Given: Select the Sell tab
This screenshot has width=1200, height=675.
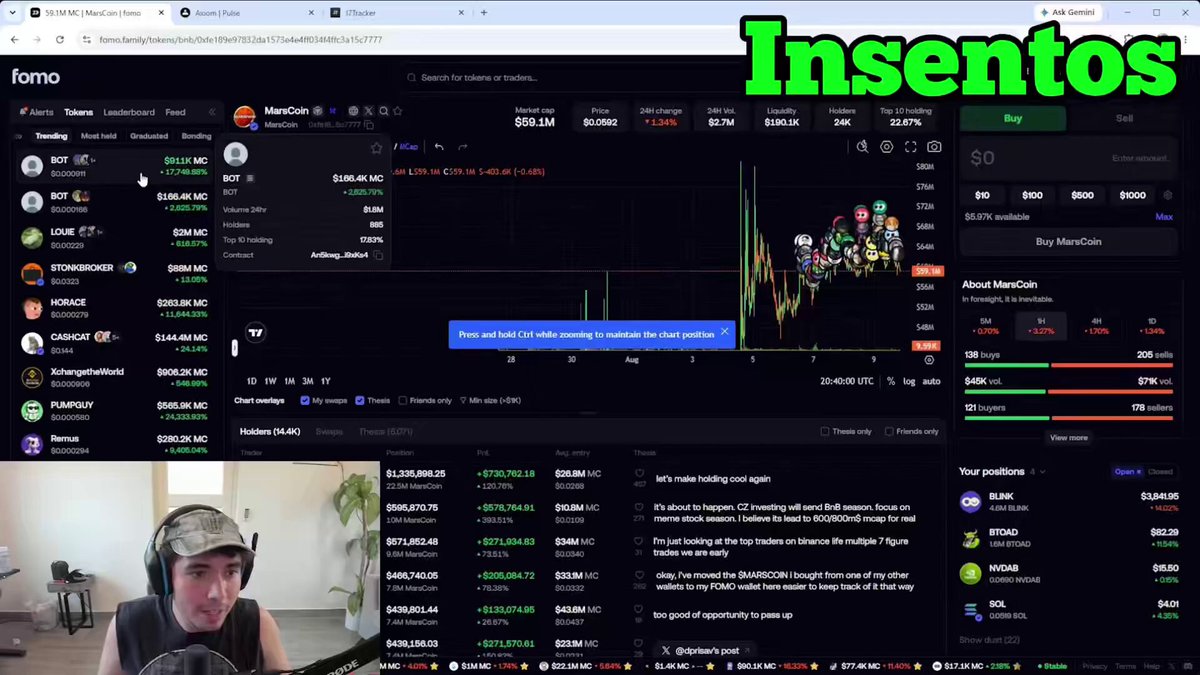Looking at the screenshot, I should click(x=1124, y=118).
